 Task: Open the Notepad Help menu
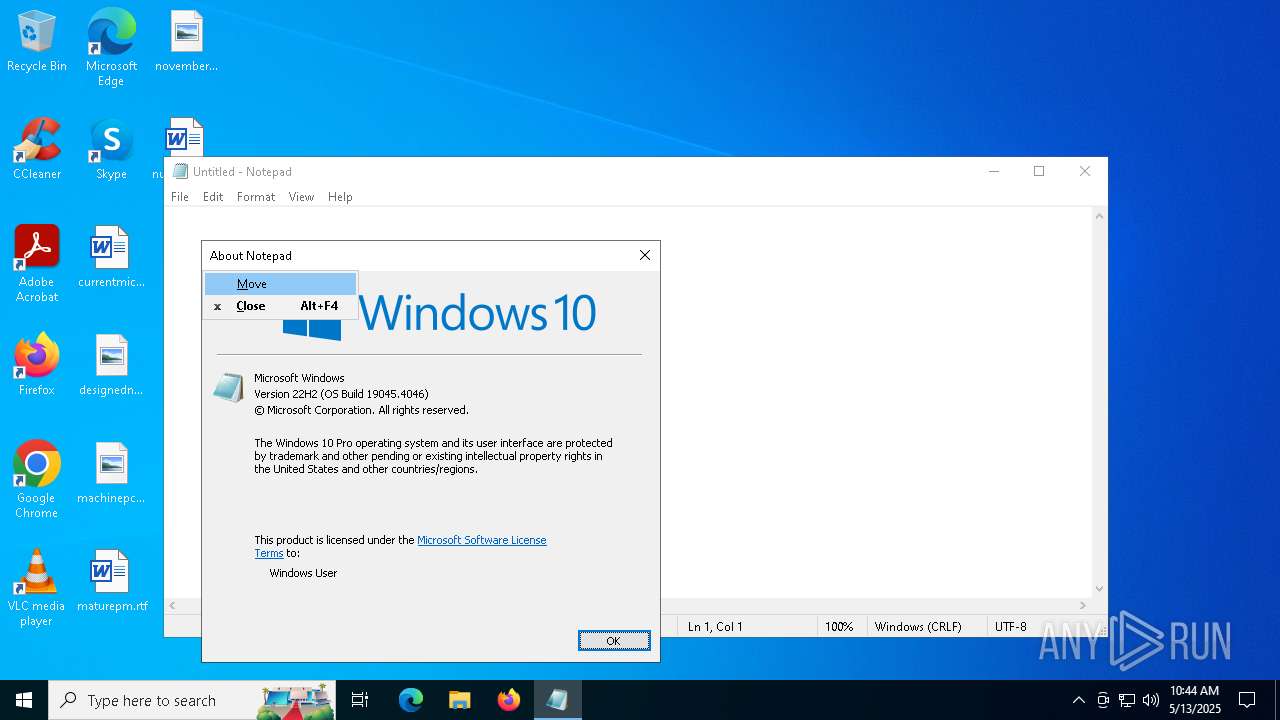[340, 197]
